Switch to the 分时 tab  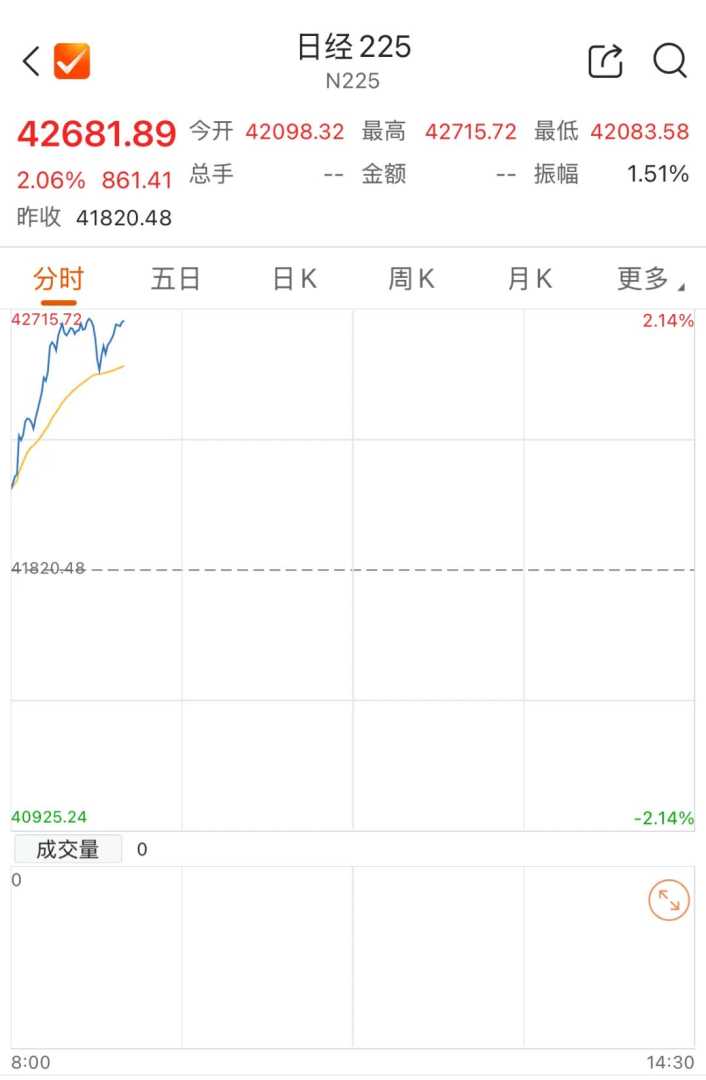59,279
